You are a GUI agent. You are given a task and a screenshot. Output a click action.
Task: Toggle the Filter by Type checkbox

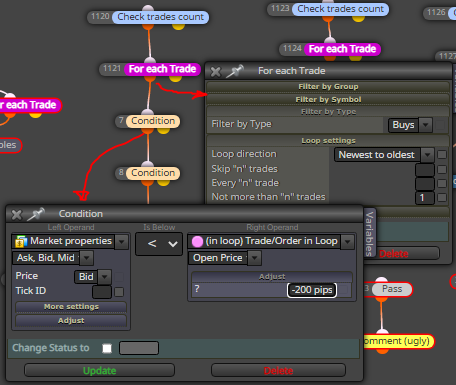pyautogui.click(x=440, y=125)
